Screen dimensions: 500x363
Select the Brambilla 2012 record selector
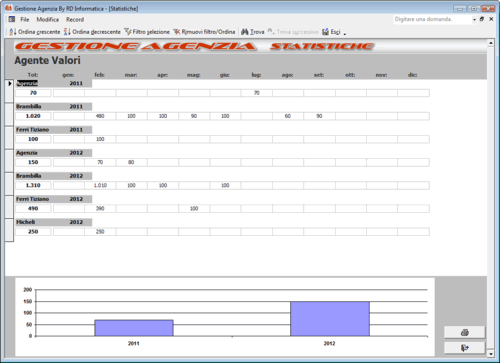click(9, 183)
